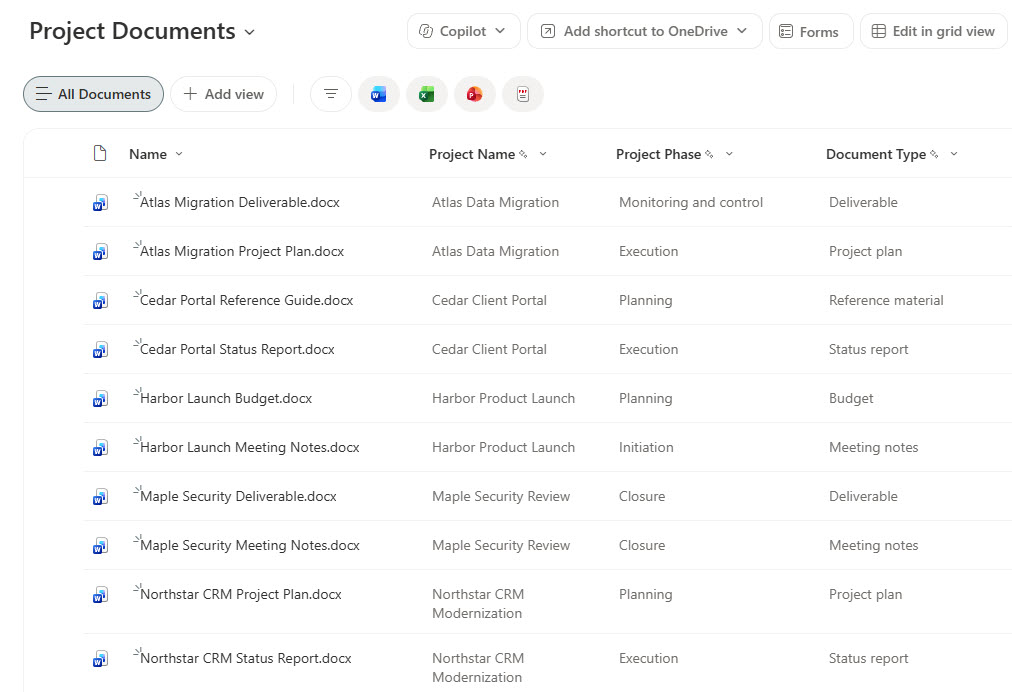Click the file type column header icon
Viewport: 1012px width, 692px height.
click(100, 154)
